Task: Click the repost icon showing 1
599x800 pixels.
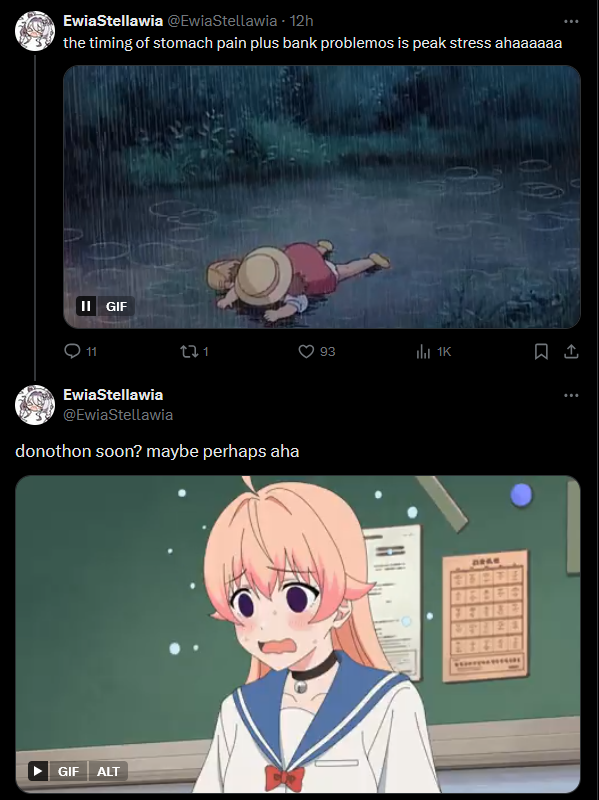Action: coord(188,351)
